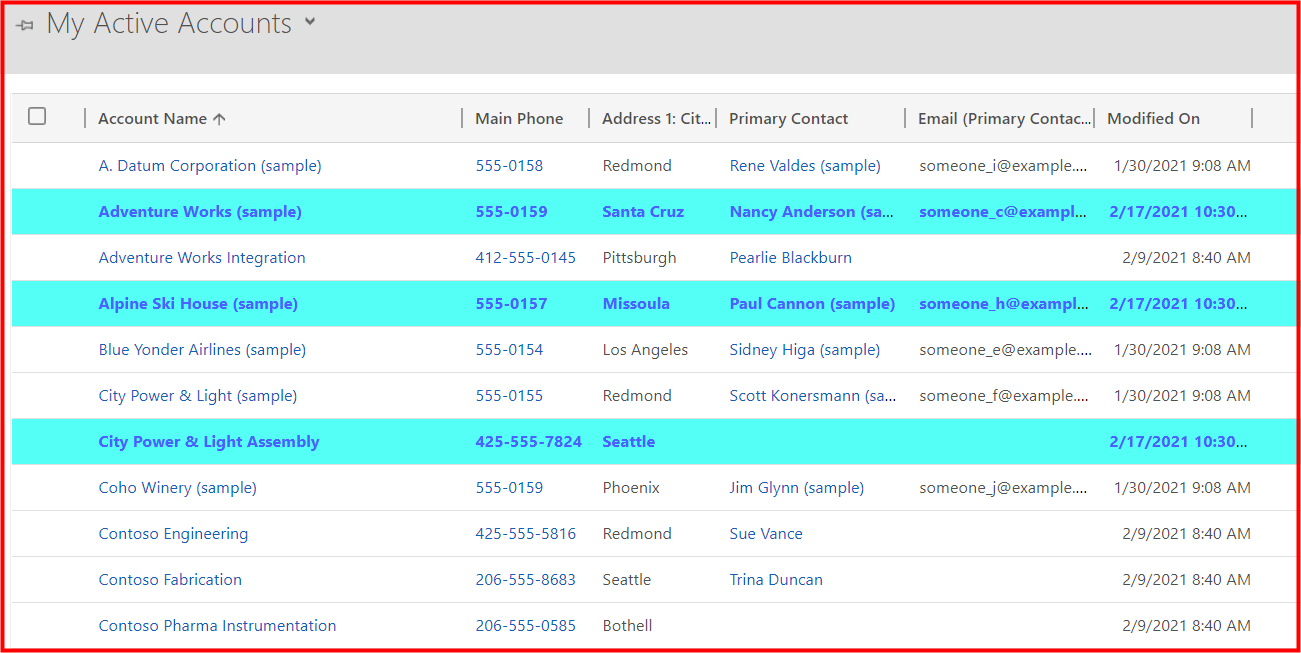Open contact Sidney Higa (sample)
The width and height of the screenshot is (1301, 653).
tap(805, 350)
